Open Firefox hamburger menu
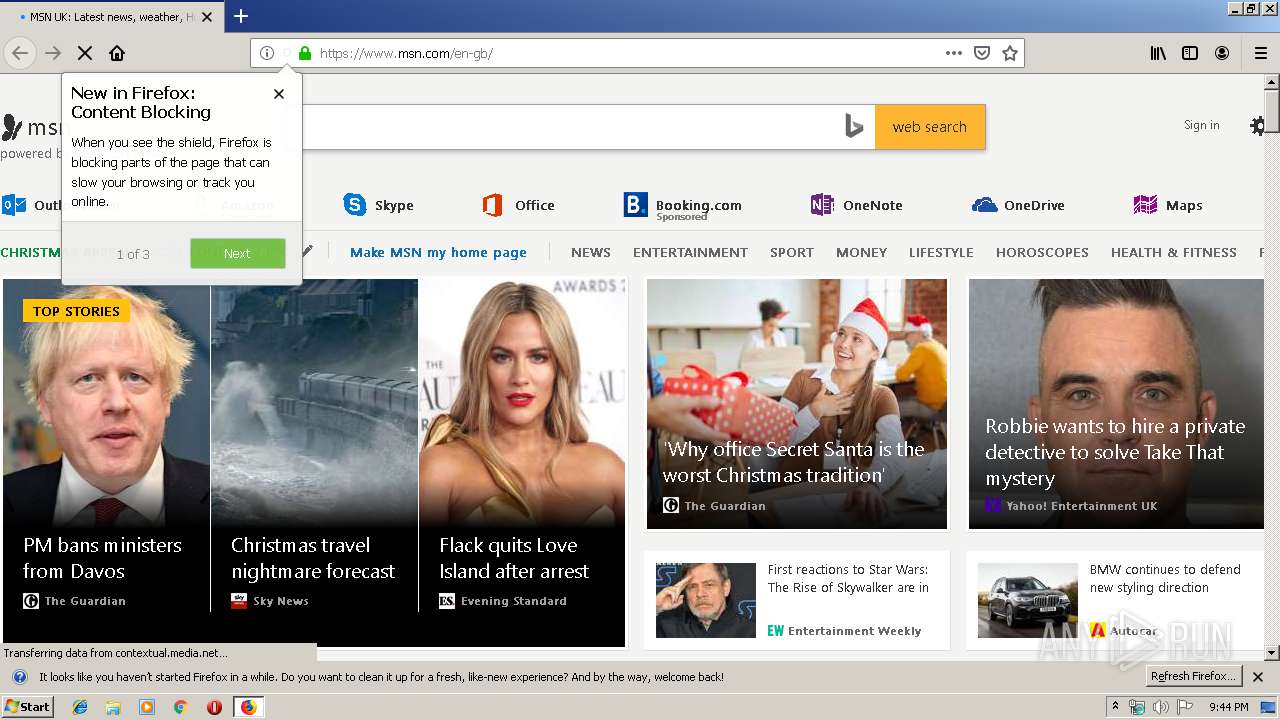The width and height of the screenshot is (1280, 720). [x=1261, y=53]
